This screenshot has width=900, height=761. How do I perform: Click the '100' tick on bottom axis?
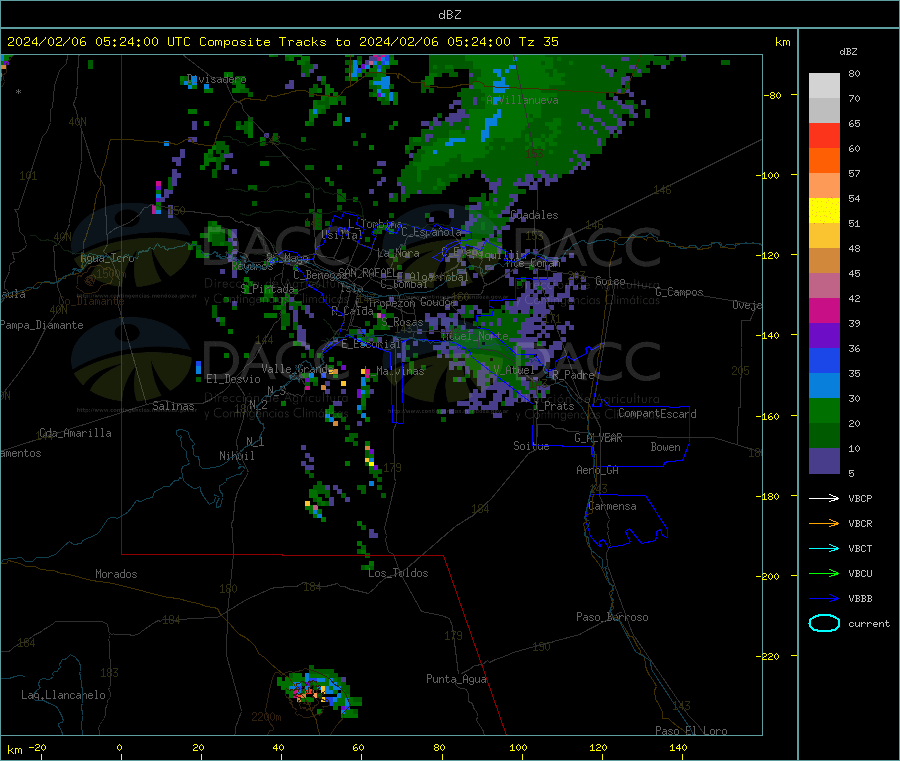tap(518, 747)
